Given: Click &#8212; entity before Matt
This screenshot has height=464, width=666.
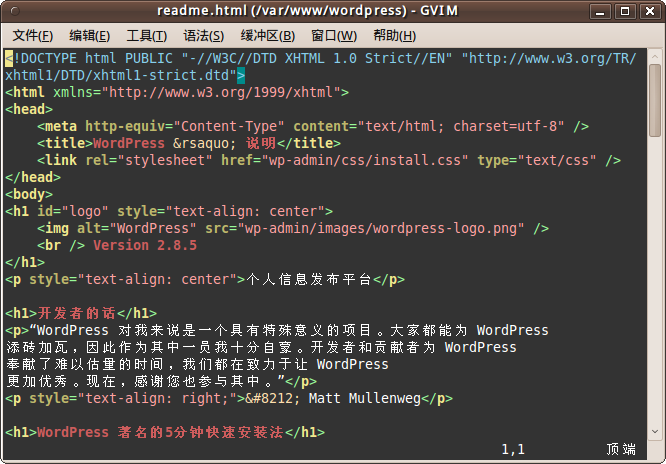Looking at the screenshot, I should pos(273,398).
